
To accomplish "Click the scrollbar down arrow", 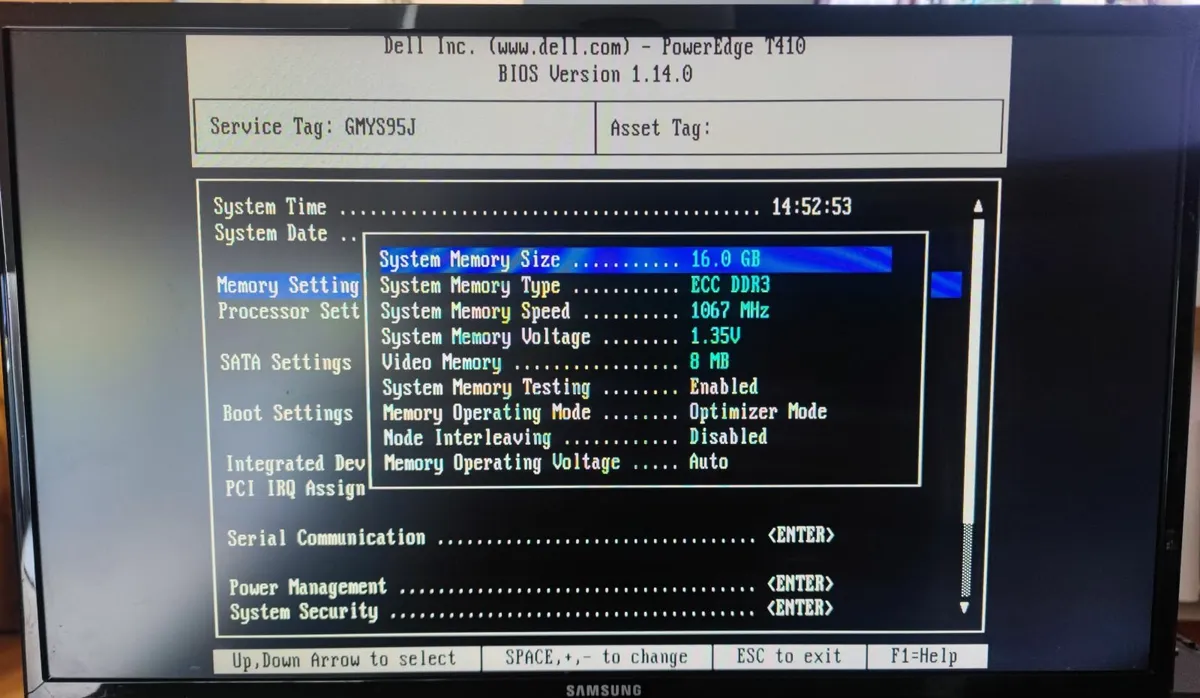I will click(x=964, y=607).
